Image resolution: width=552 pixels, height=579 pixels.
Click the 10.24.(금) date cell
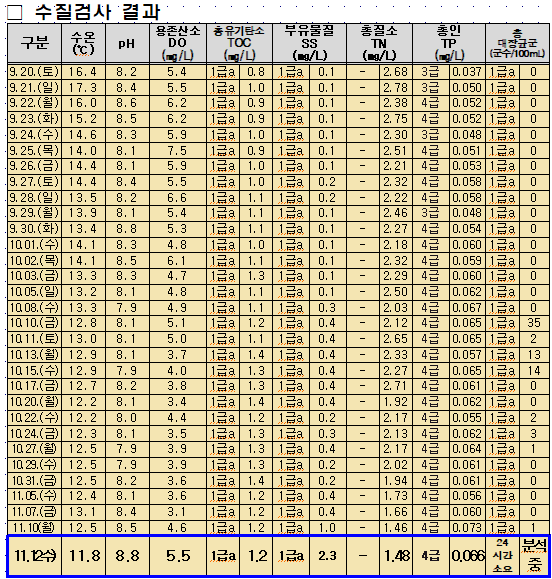tap(34, 434)
